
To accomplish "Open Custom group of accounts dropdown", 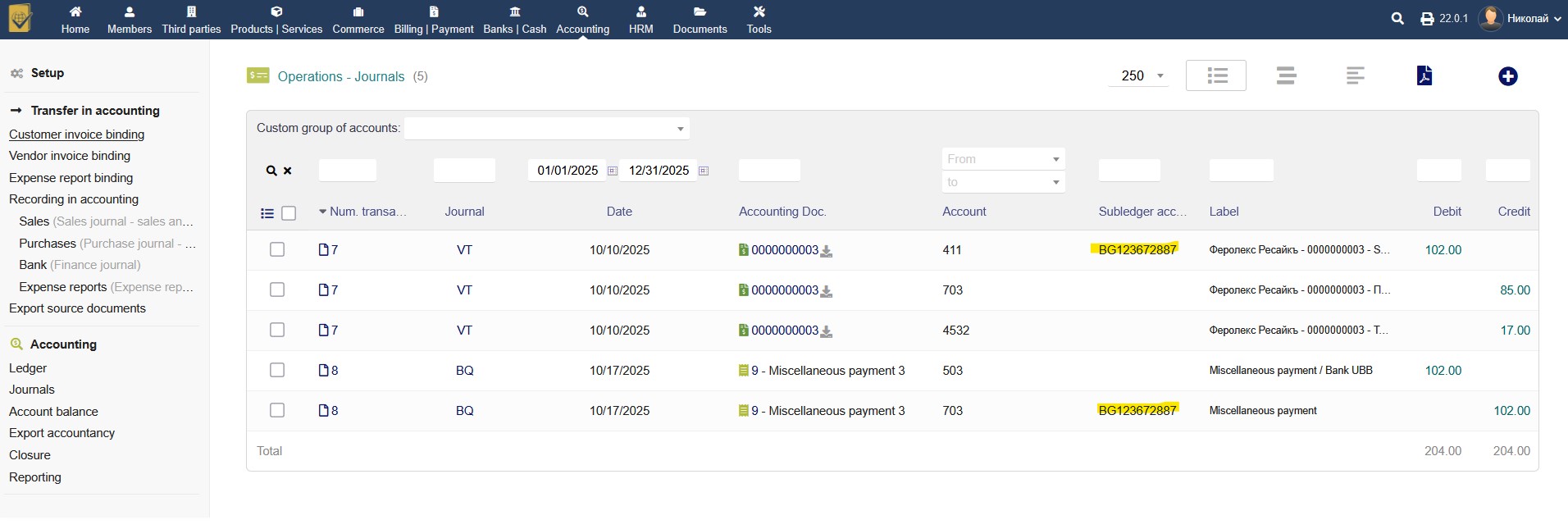I will coord(547,129).
